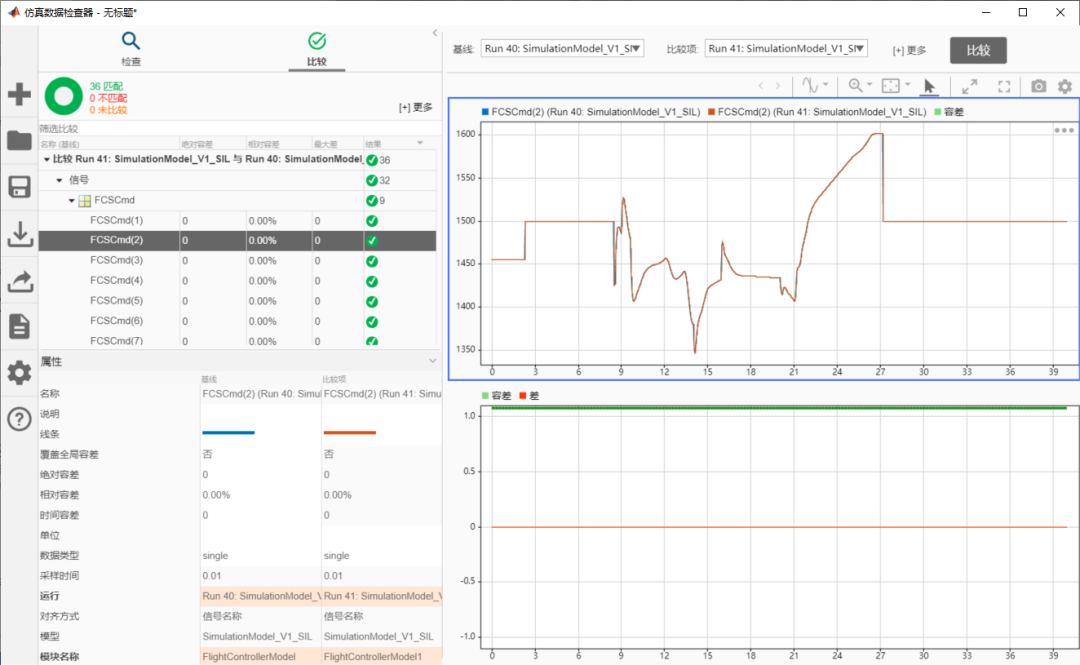Screen dimensions: 1080x665
Task: Click 0 不匹配 mismatch count
Action: pyautogui.click(x=108, y=98)
